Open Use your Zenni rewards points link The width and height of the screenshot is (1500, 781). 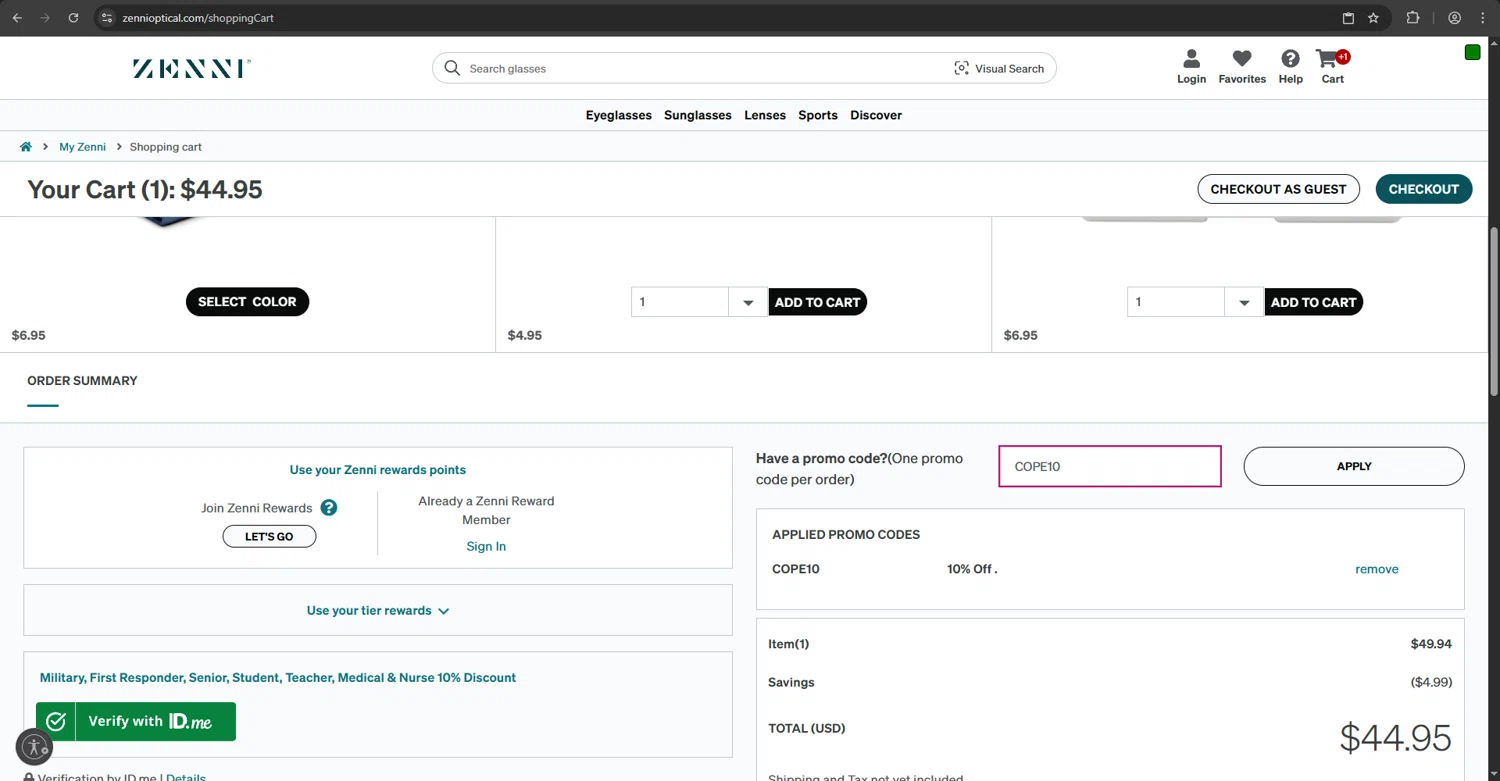(378, 470)
